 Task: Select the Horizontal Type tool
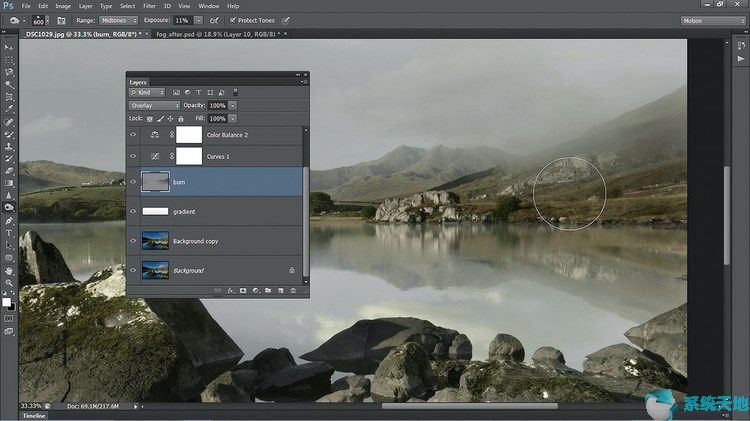tap(9, 233)
